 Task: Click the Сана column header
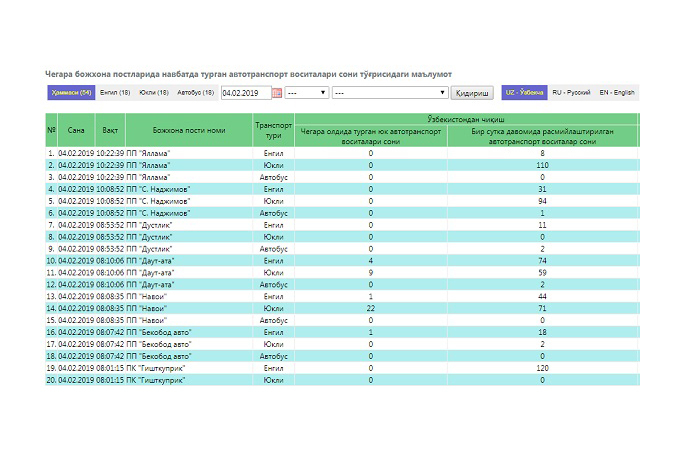[76, 130]
